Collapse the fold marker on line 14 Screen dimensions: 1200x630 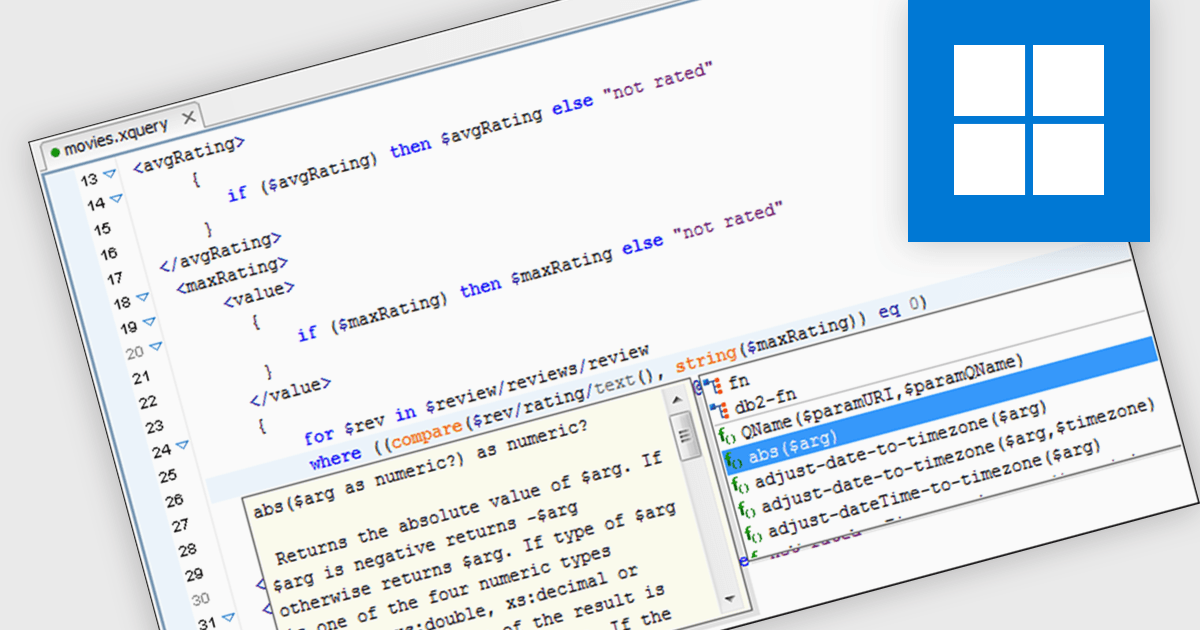[x=115, y=198]
